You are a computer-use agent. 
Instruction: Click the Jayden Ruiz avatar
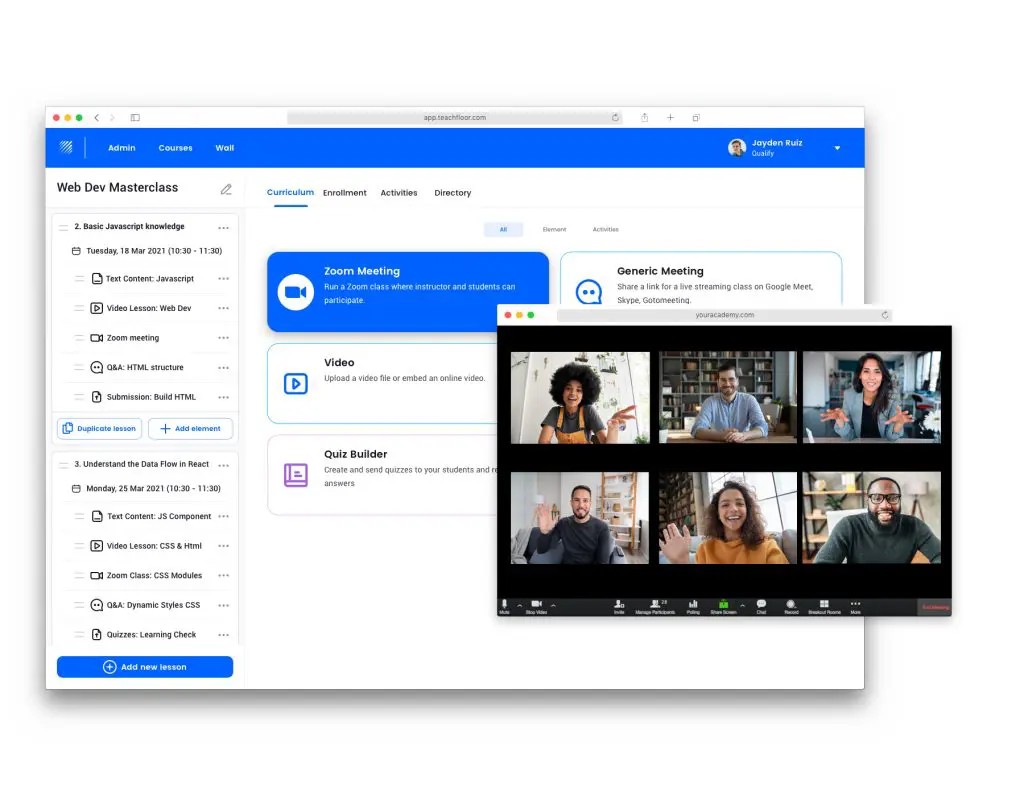(x=737, y=148)
